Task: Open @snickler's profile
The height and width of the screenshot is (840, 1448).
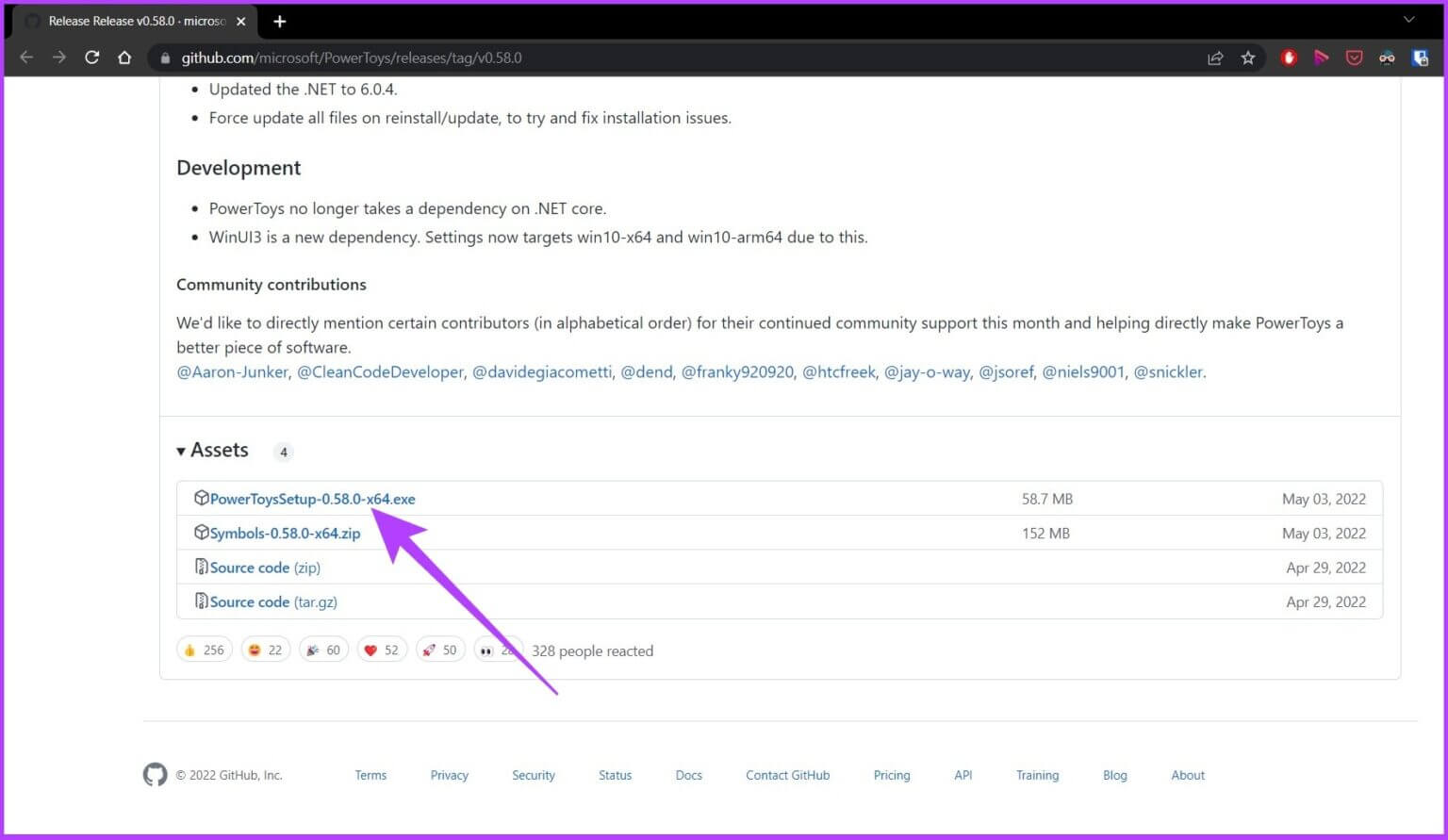Action: pos(1168,371)
